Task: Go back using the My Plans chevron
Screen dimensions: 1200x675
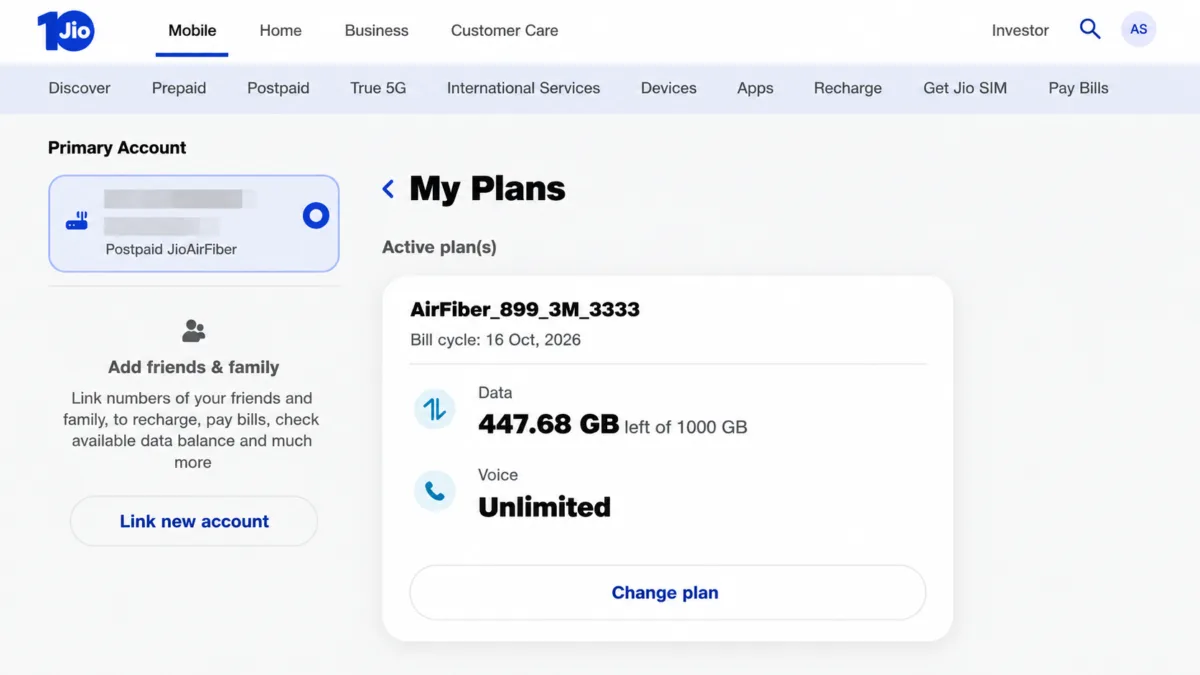Action: (x=388, y=188)
